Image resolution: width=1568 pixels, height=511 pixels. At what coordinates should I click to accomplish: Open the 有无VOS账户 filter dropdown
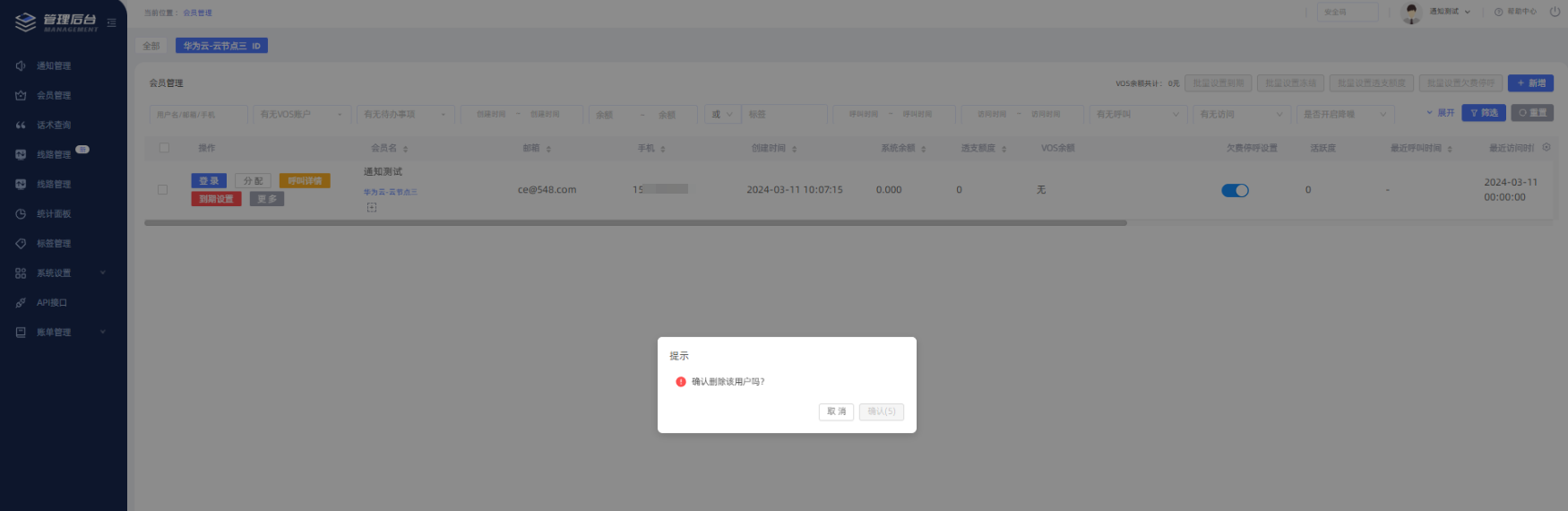click(302, 115)
